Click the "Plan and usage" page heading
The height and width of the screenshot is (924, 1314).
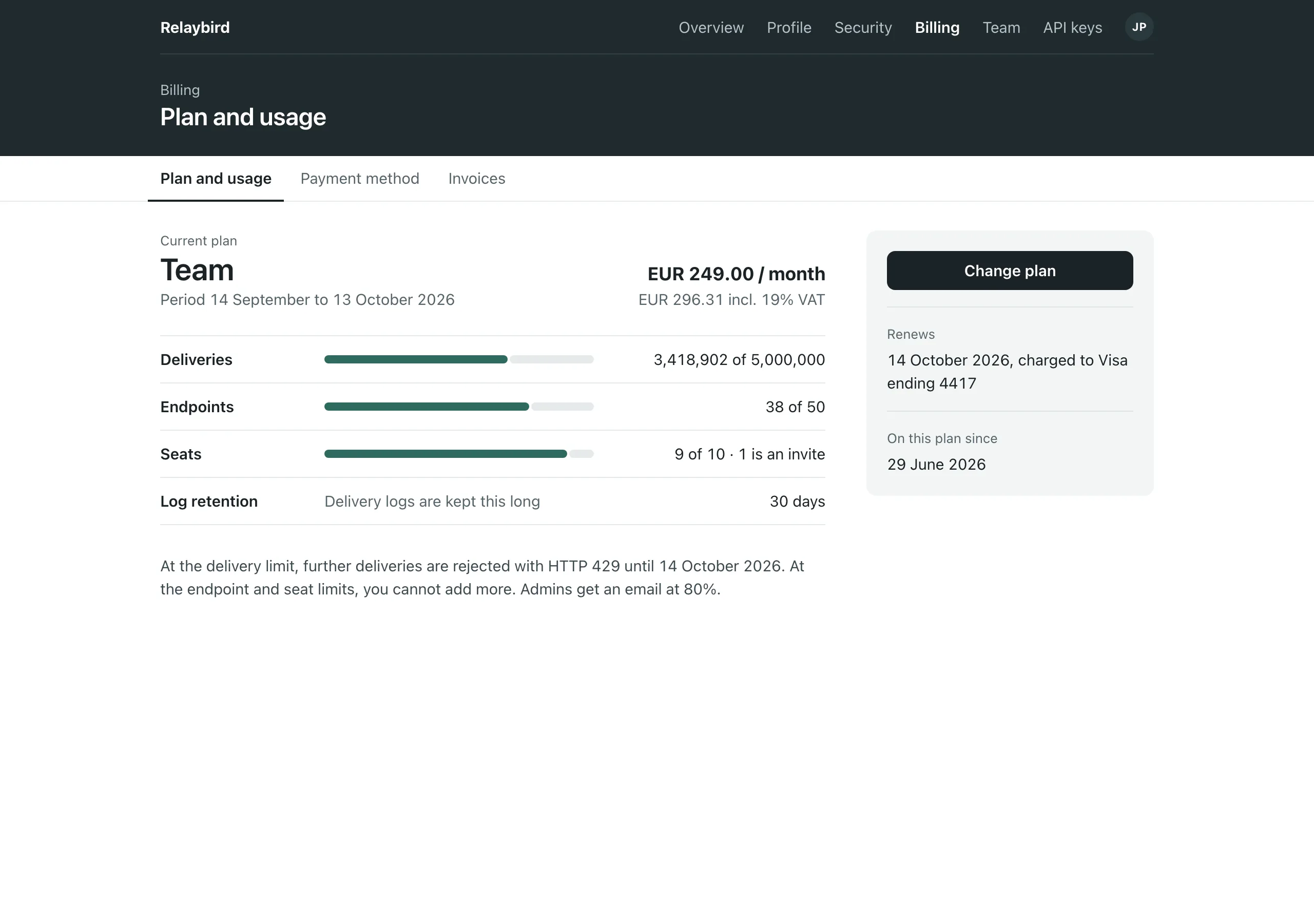click(x=243, y=118)
